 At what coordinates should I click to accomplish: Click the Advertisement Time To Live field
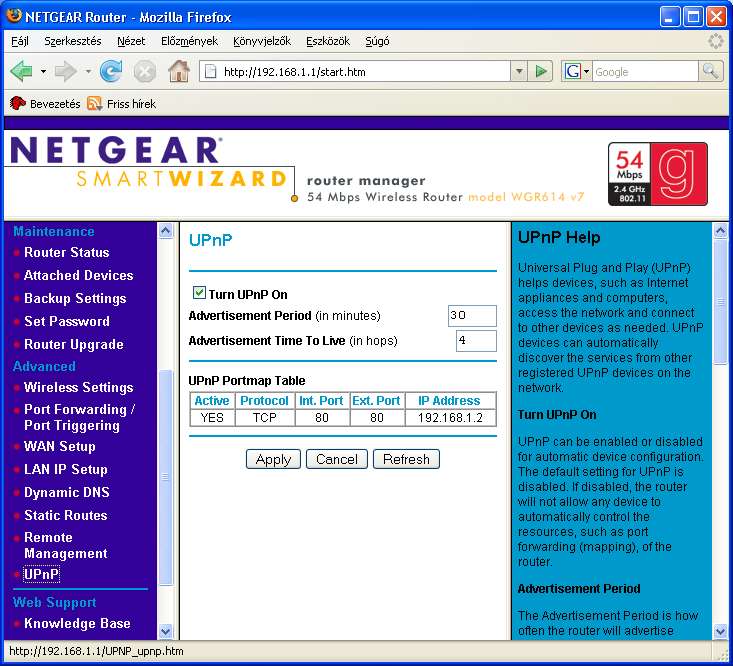476,341
